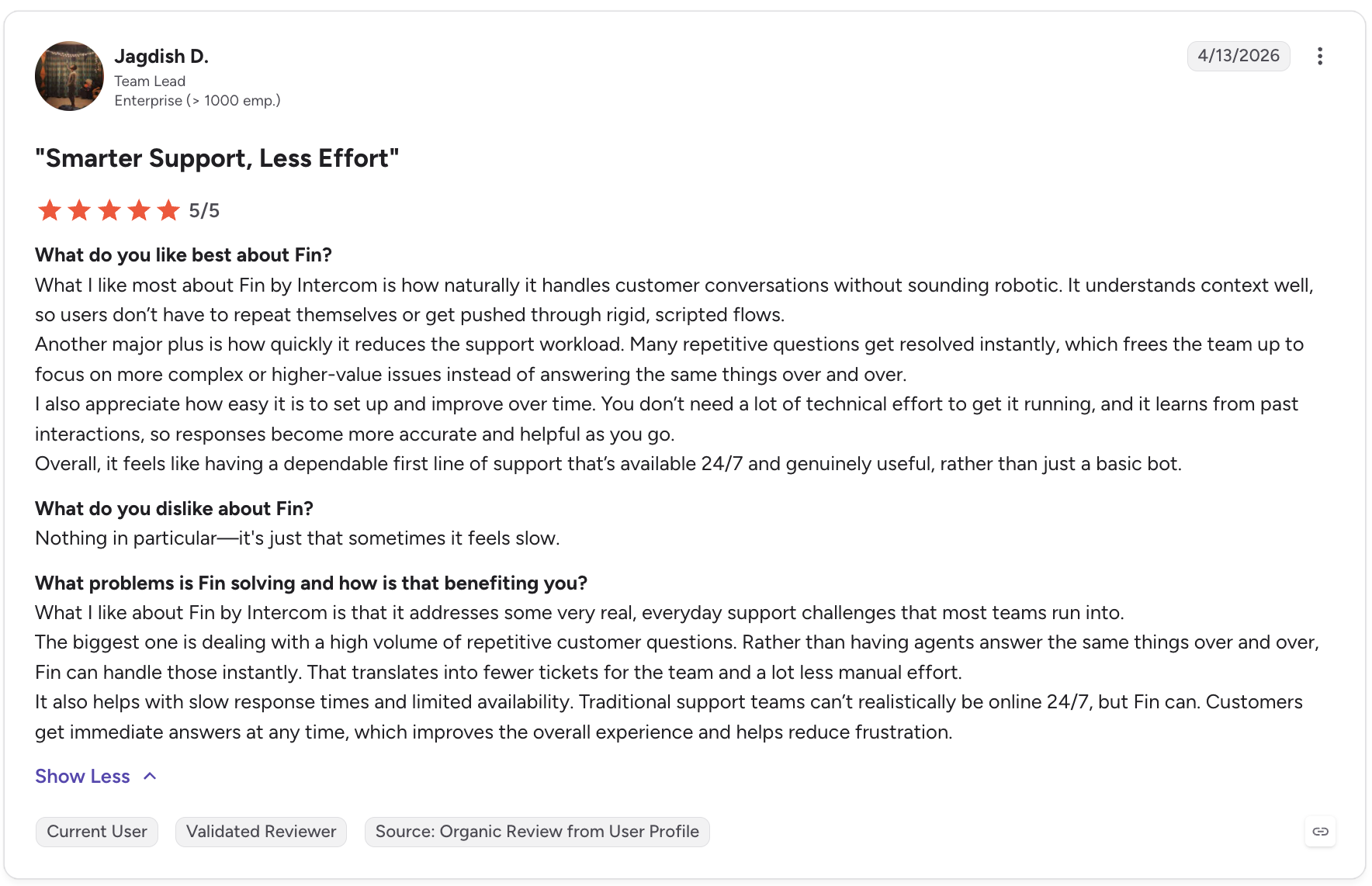Open the three-dot review options menu

[1319, 56]
